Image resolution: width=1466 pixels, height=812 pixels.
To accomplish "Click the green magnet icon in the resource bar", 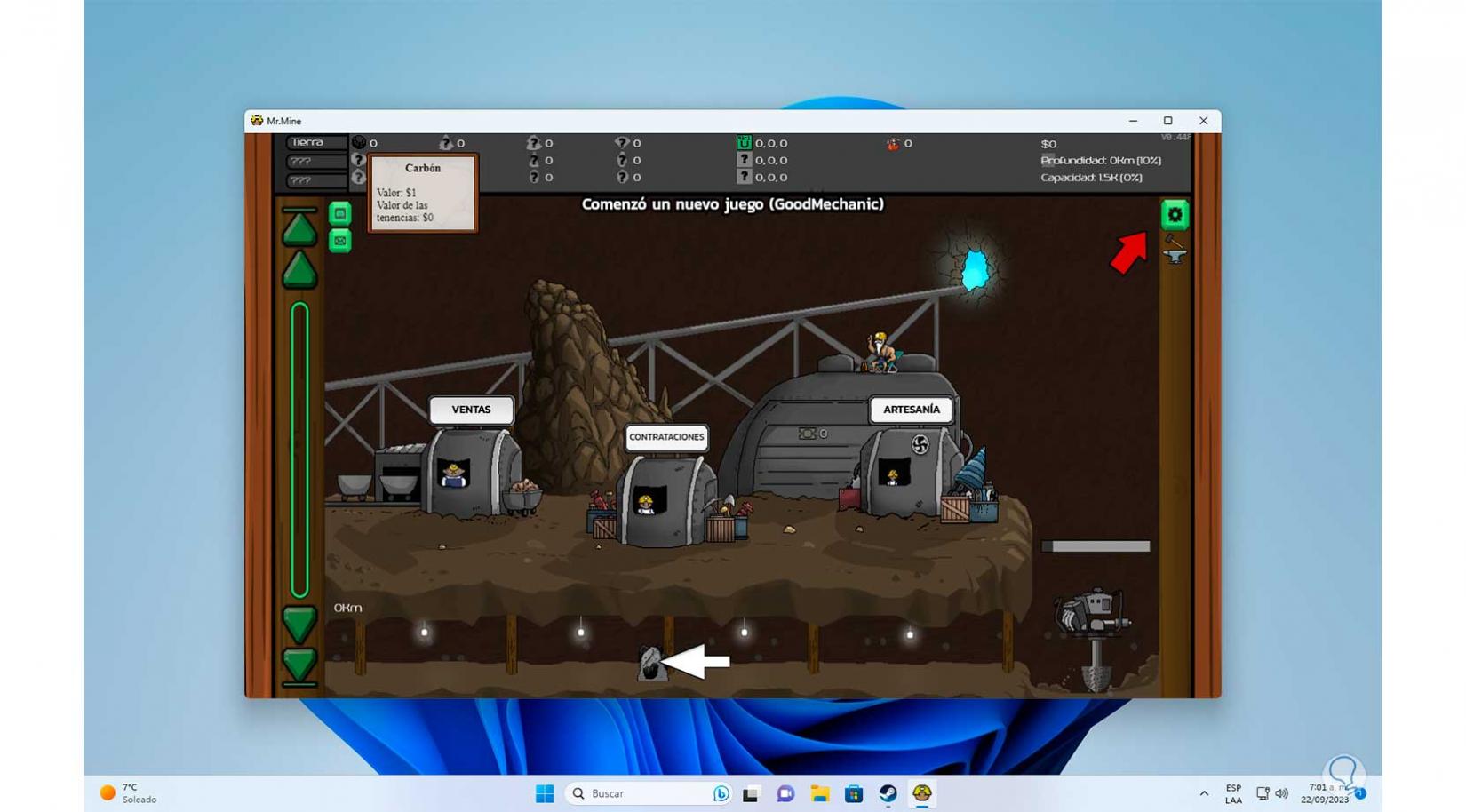I will [x=744, y=142].
